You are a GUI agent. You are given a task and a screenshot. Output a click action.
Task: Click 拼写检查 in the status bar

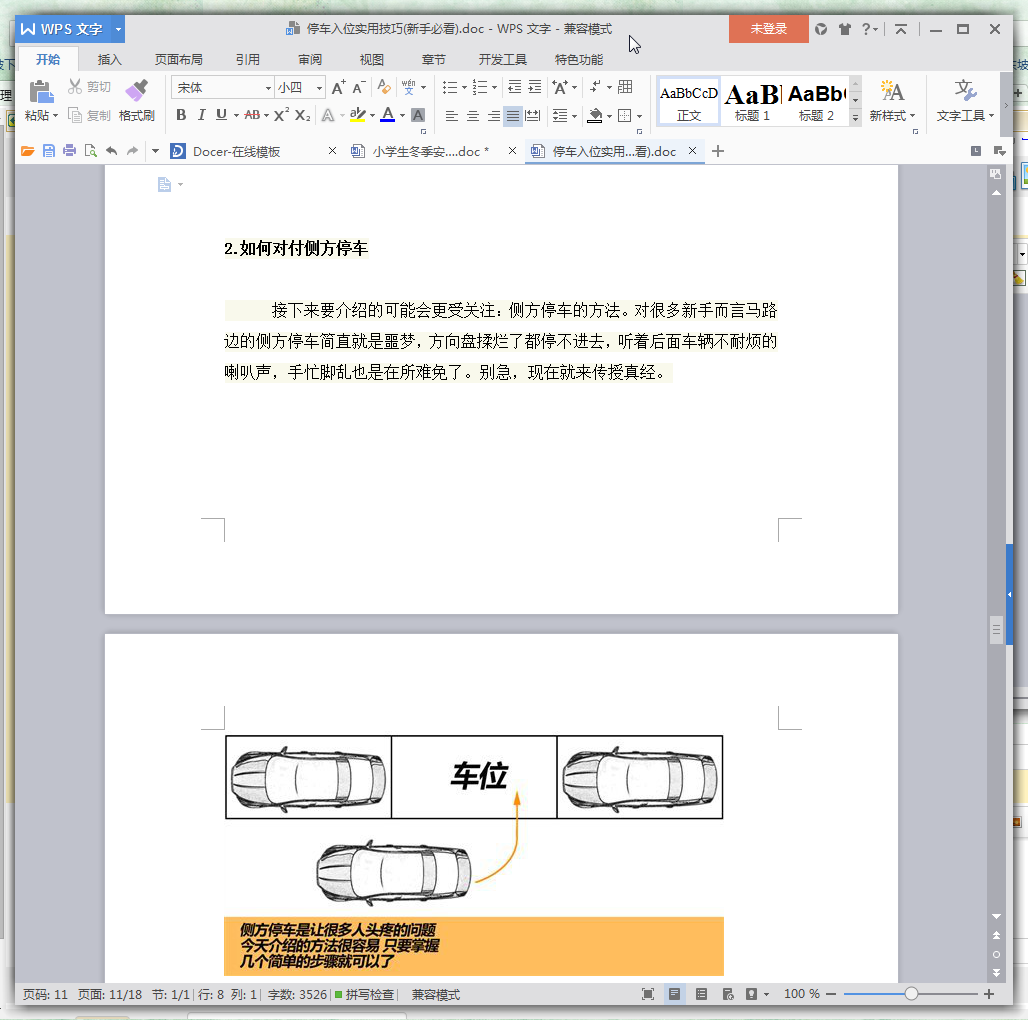click(365, 994)
